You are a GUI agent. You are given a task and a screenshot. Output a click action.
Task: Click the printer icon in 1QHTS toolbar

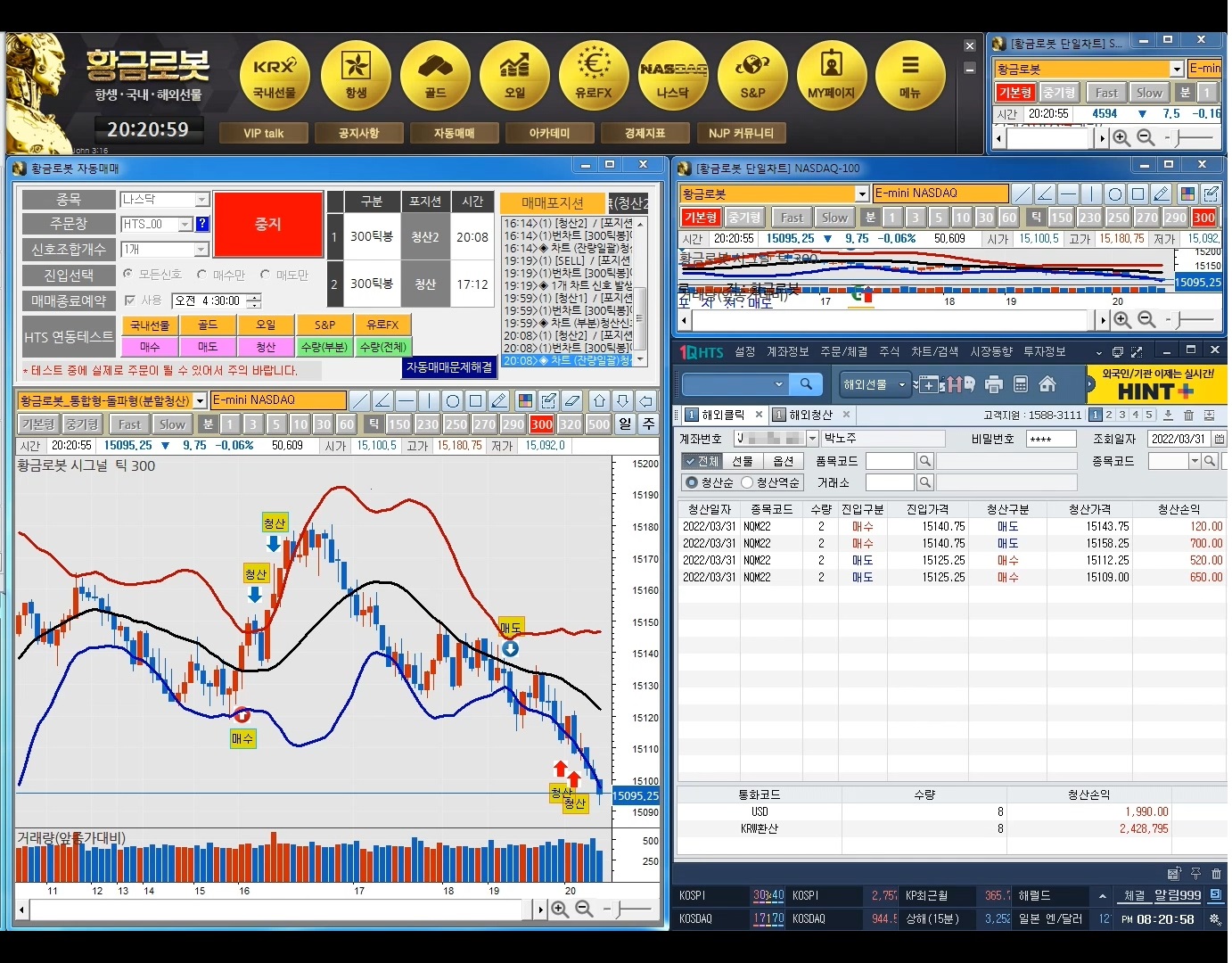tap(994, 384)
